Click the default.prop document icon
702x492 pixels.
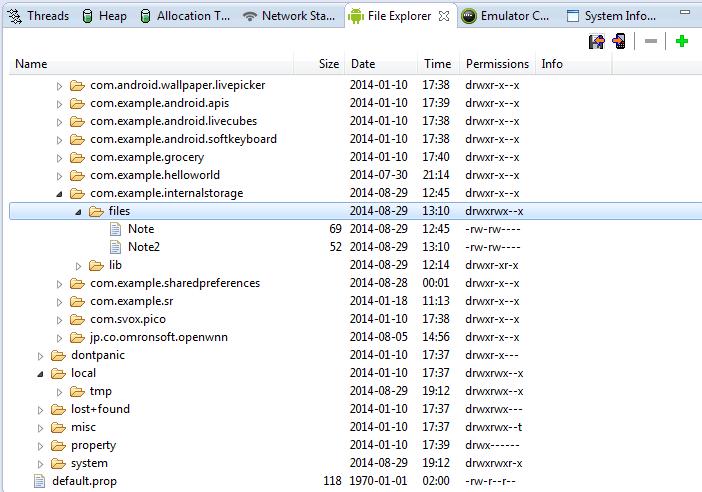(x=39, y=481)
